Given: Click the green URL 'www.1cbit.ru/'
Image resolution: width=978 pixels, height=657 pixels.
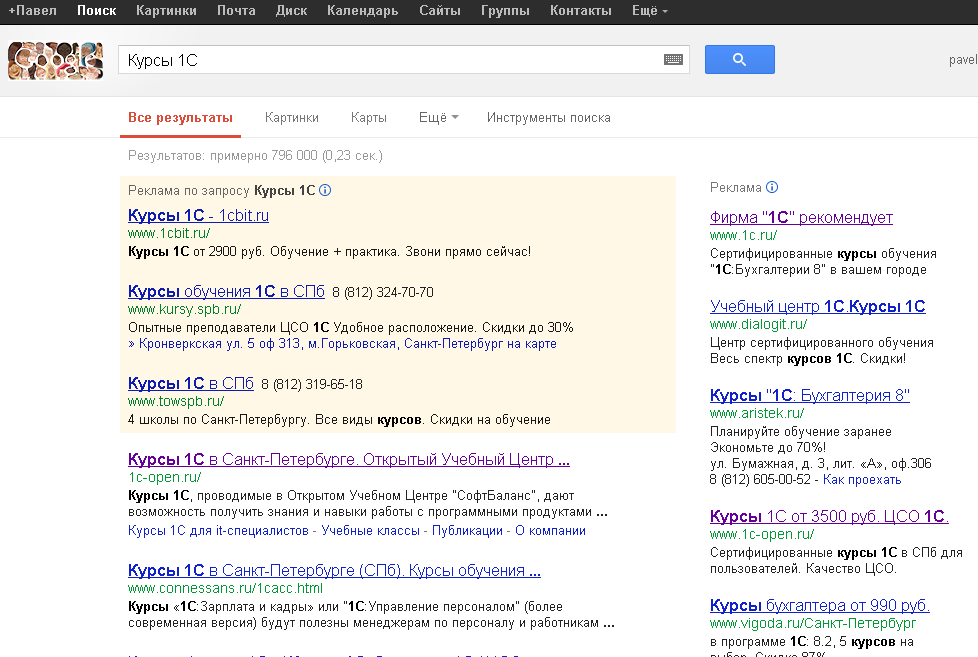Looking at the screenshot, I should 169,233.
